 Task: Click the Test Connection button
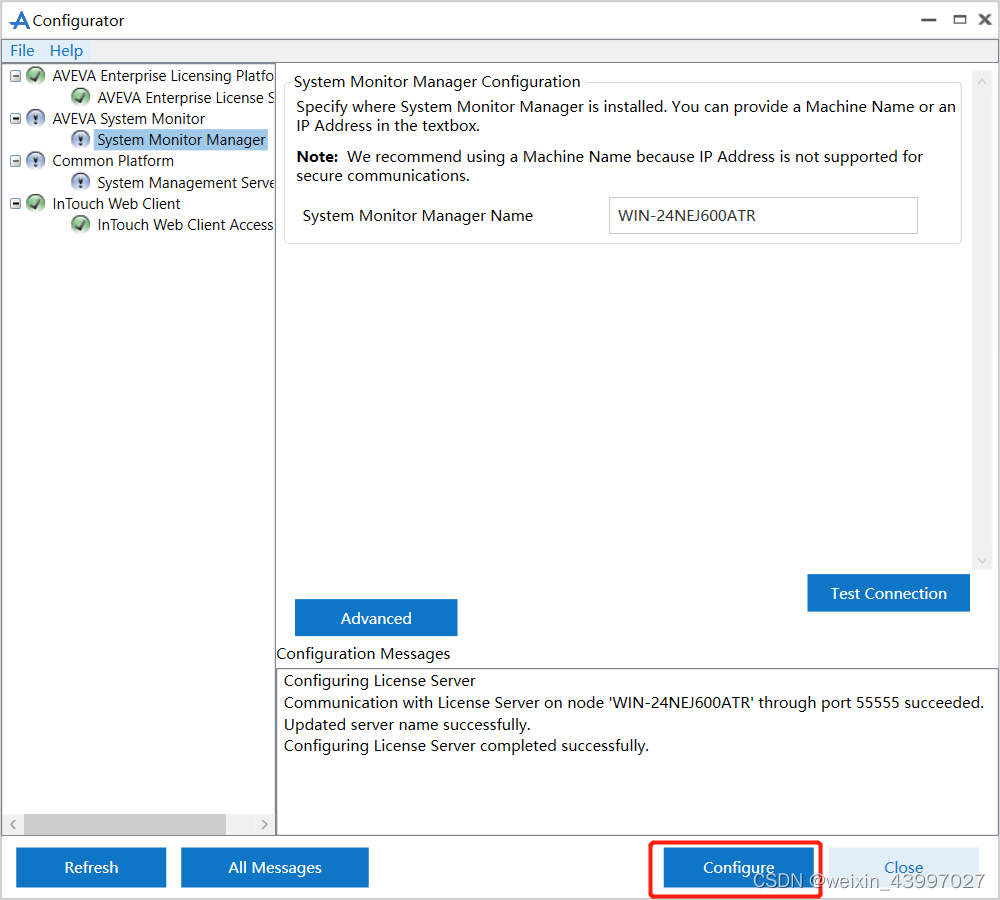click(888, 593)
